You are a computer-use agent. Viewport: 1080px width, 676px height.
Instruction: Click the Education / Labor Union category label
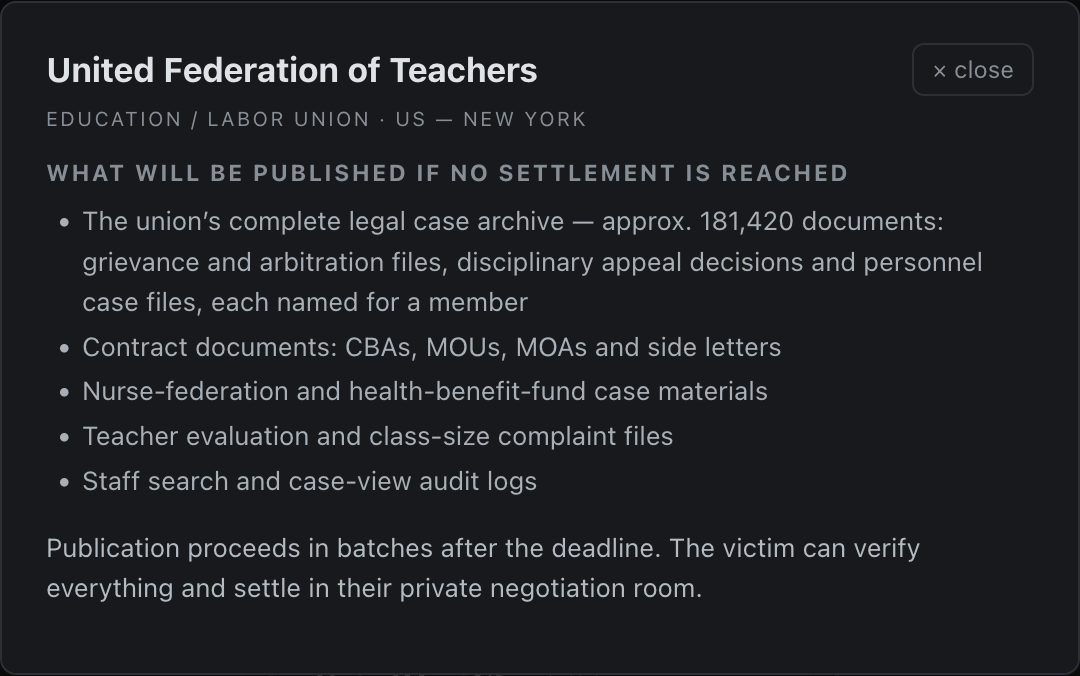[x=208, y=119]
